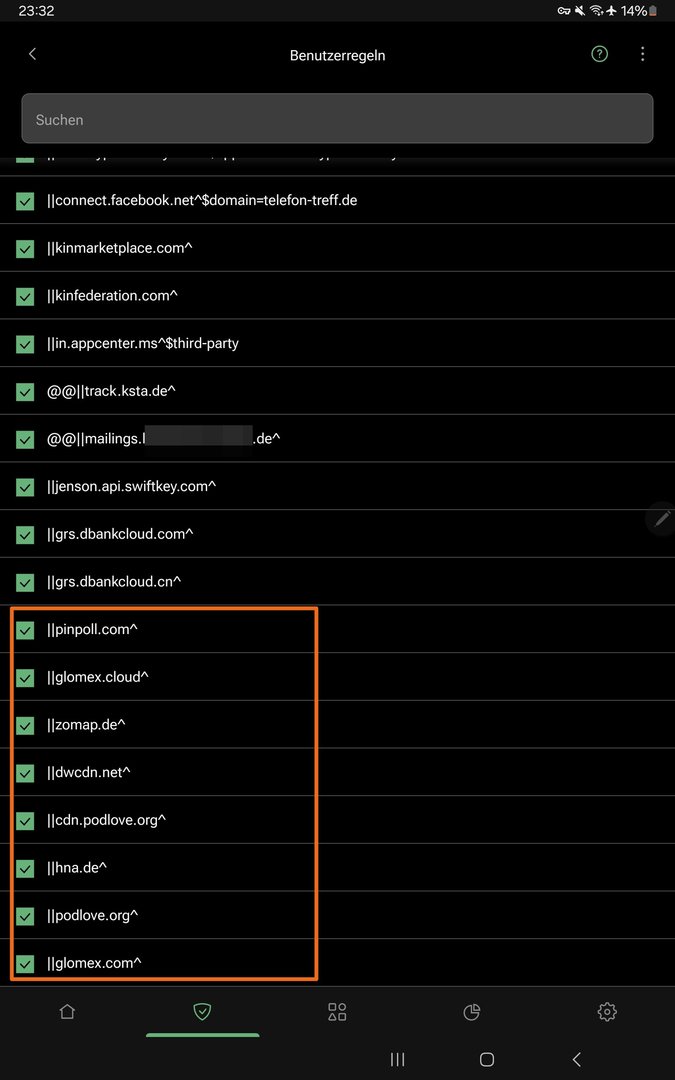Disable the ||glomex.cloud^ rule checkbox
This screenshot has height=1080, width=675.
[x=25, y=678]
